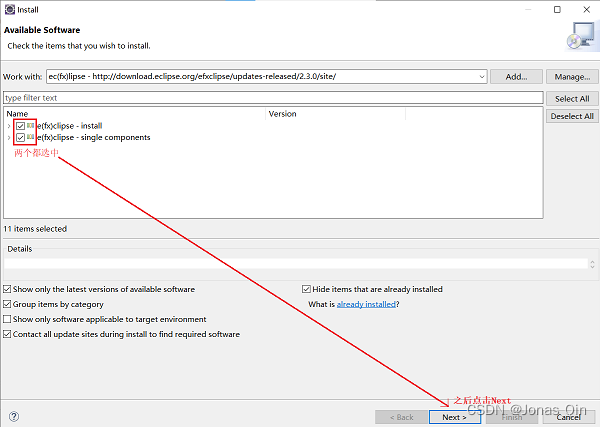Expand e(fx)clipse - single components node

pos(9,137)
